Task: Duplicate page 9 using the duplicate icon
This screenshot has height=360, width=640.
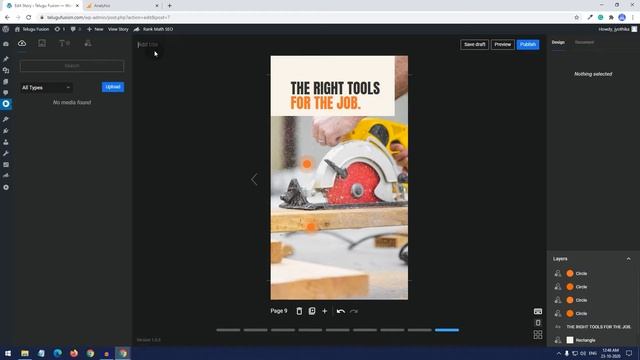Action: coord(312,311)
